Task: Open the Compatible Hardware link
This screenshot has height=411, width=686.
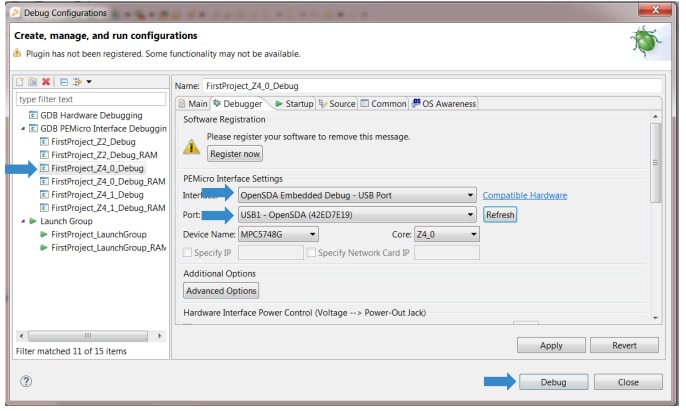Action: coord(524,195)
